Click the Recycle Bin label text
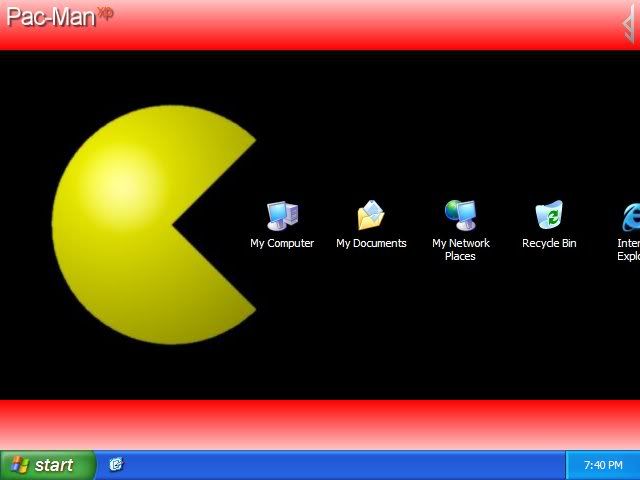This screenshot has height=480, width=640. tap(549, 243)
